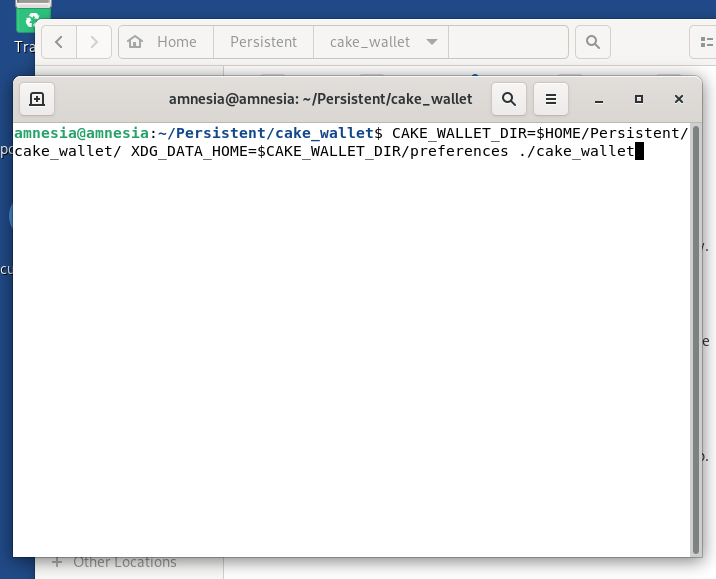
Task: Click the file manager forward arrow
Action: [94, 42]
